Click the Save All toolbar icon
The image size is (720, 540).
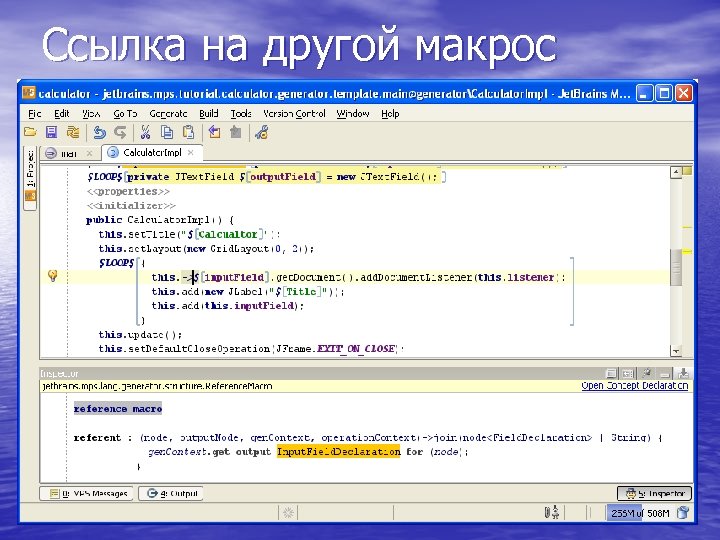51,132
